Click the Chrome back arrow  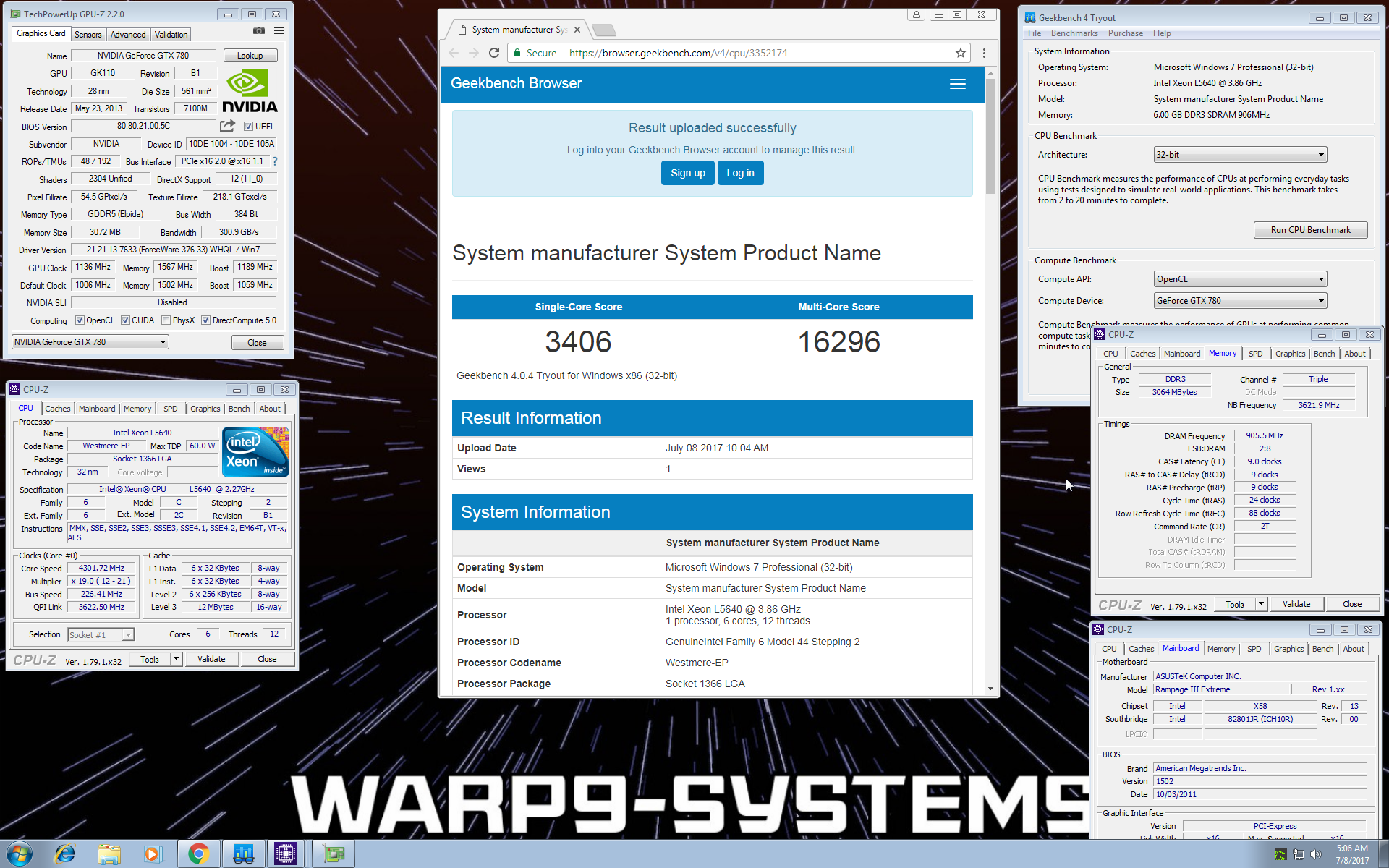click(x=454, y=53)
